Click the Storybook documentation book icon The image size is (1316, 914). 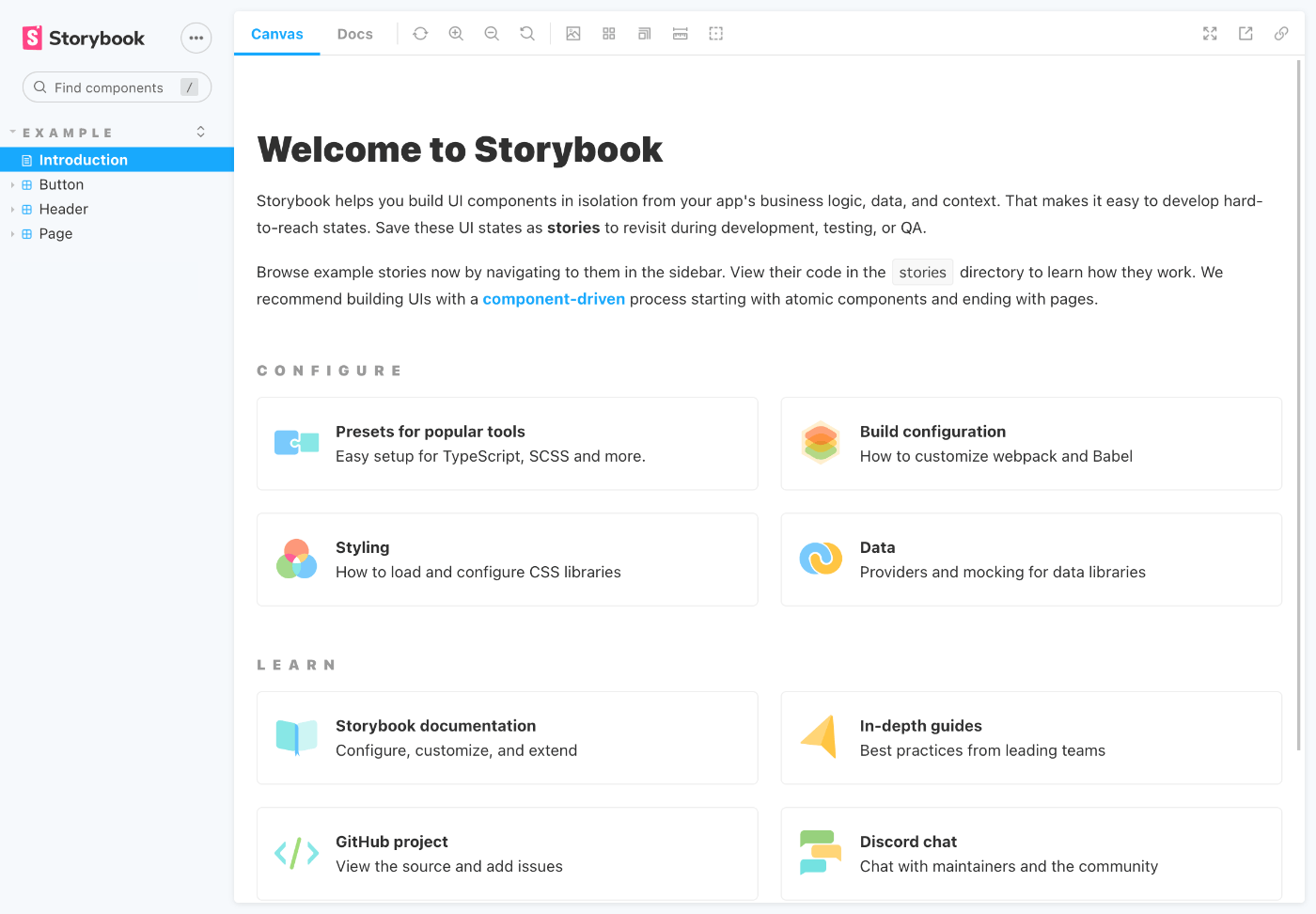(296, 737)
